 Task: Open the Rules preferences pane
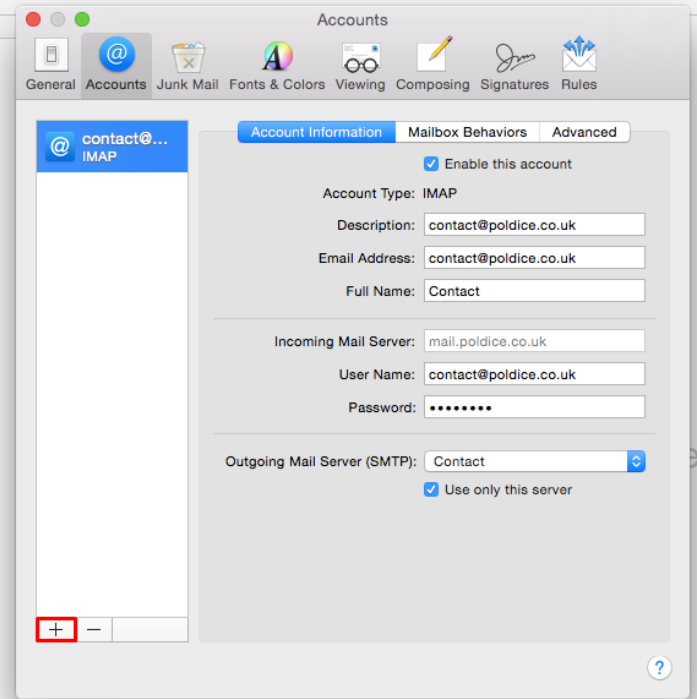coord(578,64)
